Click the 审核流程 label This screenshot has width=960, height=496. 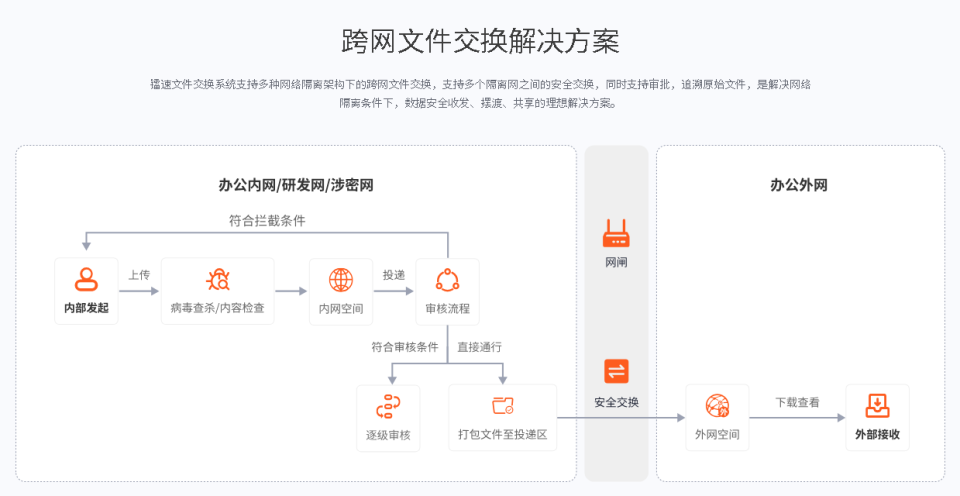(x=448, y=309)
